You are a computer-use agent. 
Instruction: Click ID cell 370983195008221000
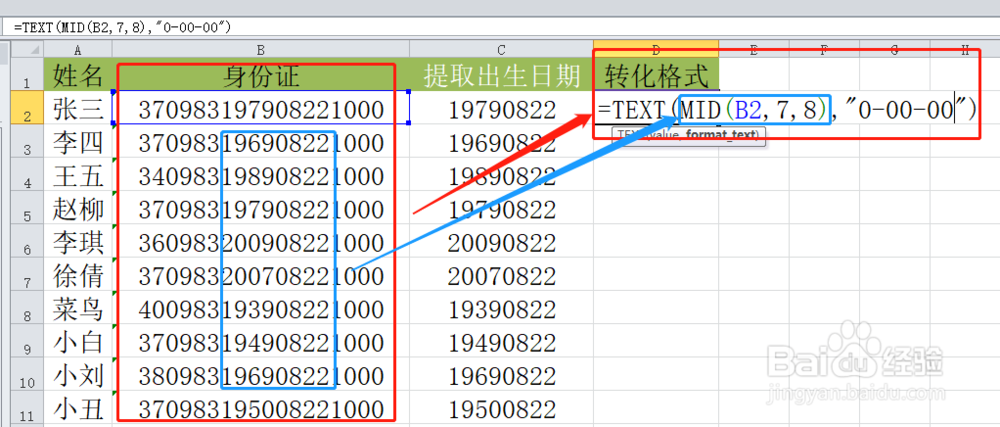click(x=261, y=408)
